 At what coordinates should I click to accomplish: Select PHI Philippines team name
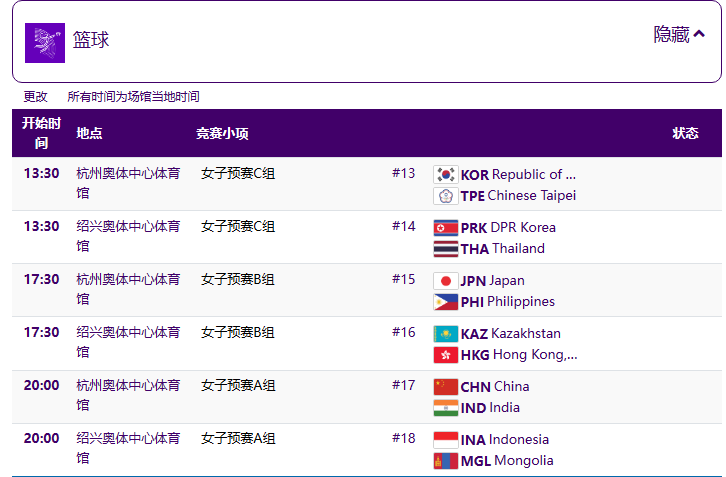[507, 302]
